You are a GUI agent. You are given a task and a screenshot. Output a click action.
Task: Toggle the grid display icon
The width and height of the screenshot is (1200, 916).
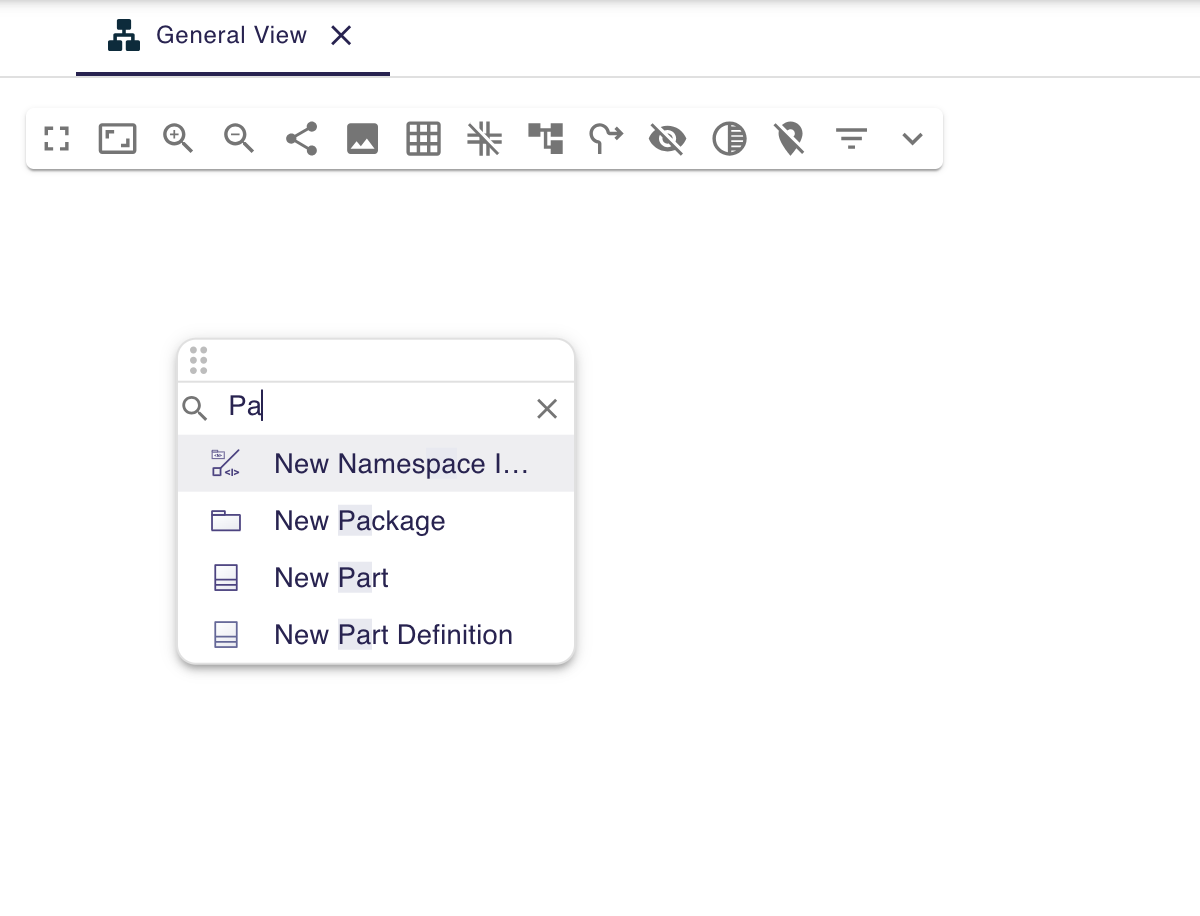(423, 139)
